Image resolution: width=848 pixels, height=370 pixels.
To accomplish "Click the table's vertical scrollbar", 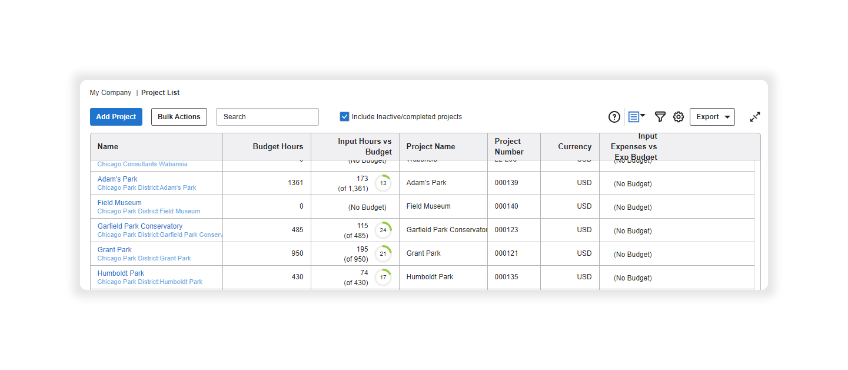I will 758,225.
